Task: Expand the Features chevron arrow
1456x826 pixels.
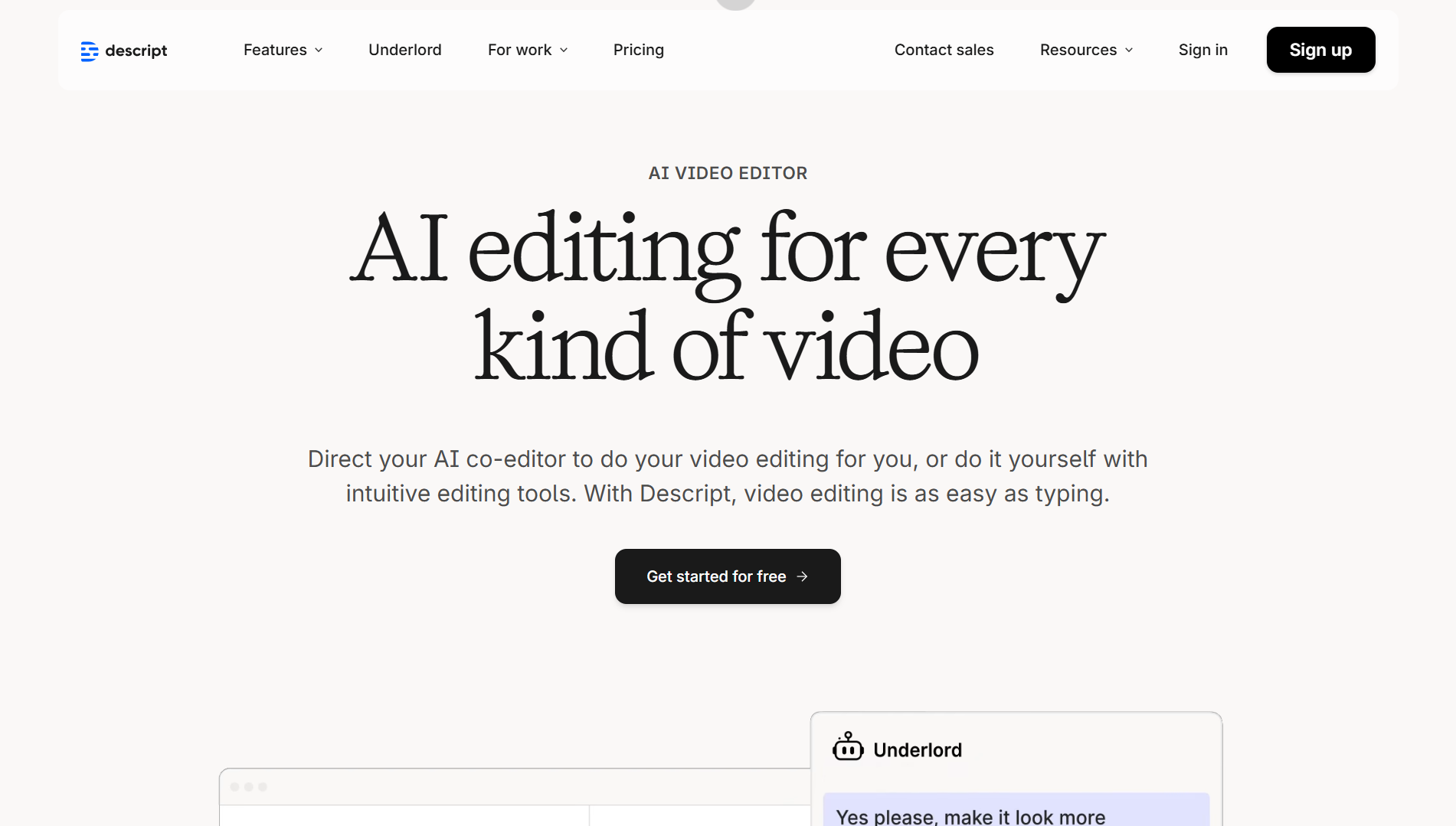Action: click(319, 51)
